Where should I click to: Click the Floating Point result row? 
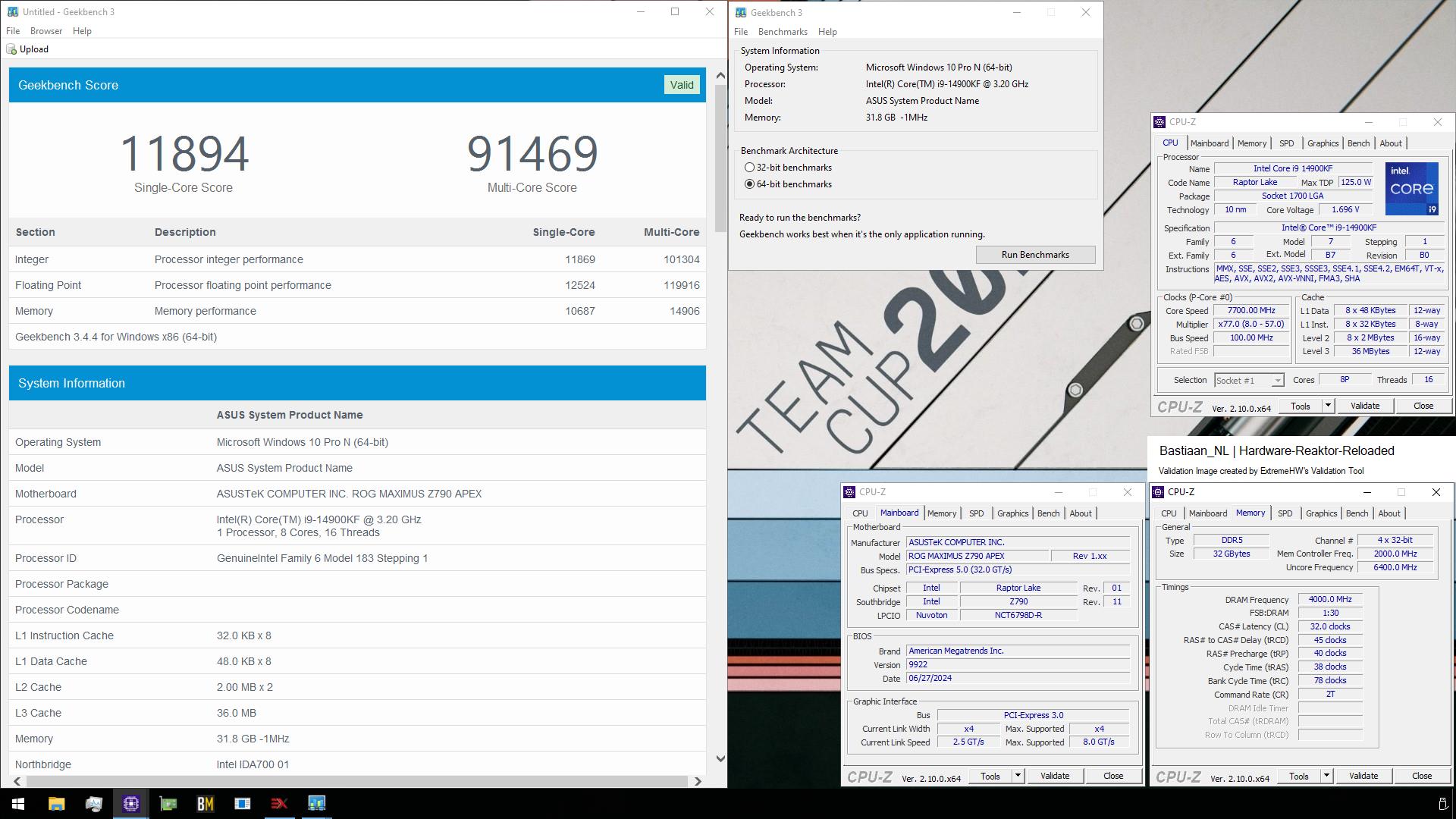point(357,285)
